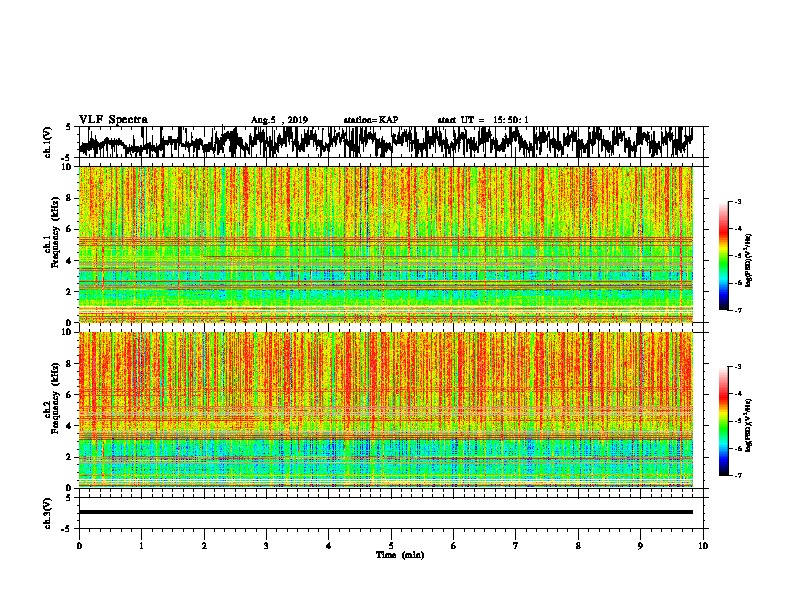Screen dimensions: 792x612
Task: Click the station=KAP label
Action: 371,120
